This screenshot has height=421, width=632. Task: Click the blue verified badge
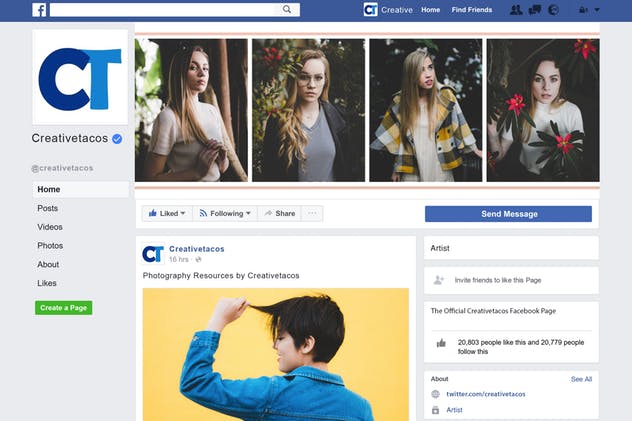(x=117, y=139)
